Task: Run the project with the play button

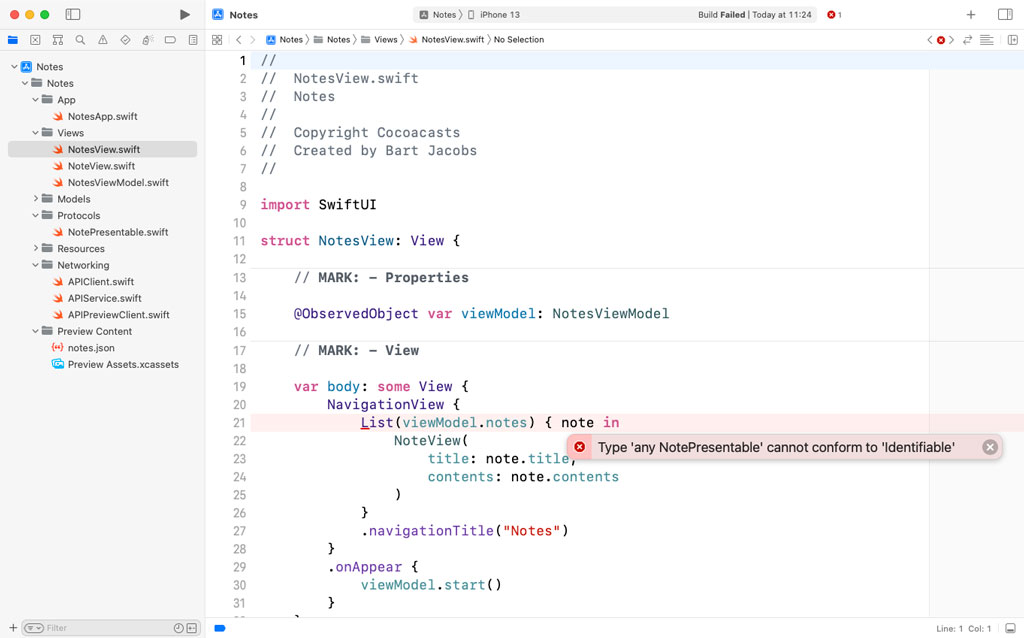Action: (184, 15)
